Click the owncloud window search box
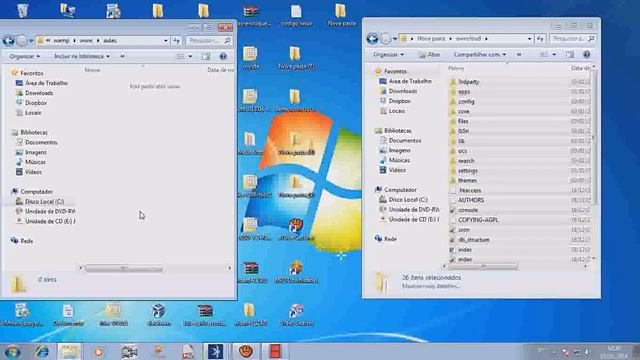Viewport: 640px width, 360px height. (572, 38)
